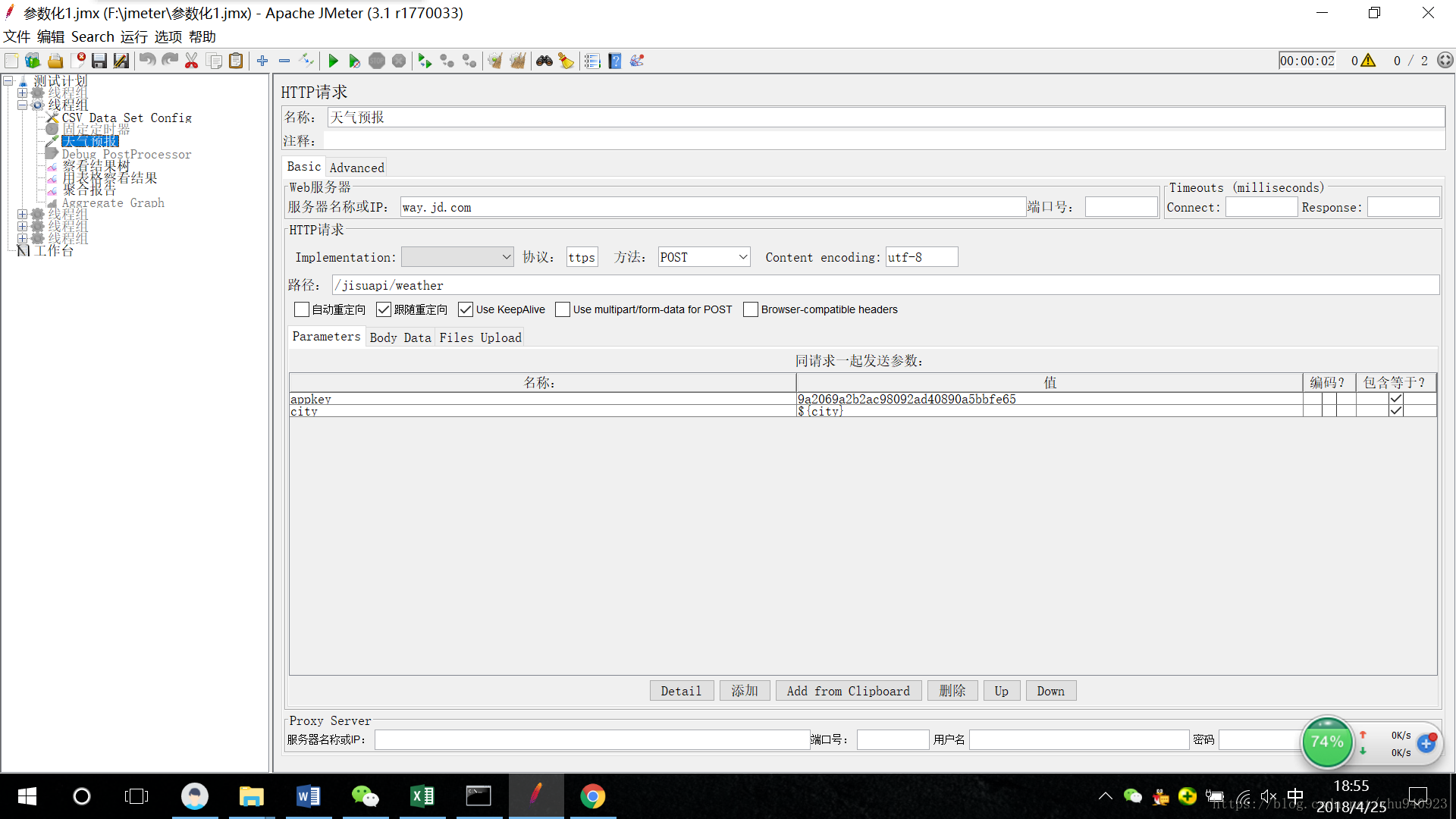The height and width of the screenshot is (819, 1456).
Task: Click the Detail button
Action: (681, 691)
